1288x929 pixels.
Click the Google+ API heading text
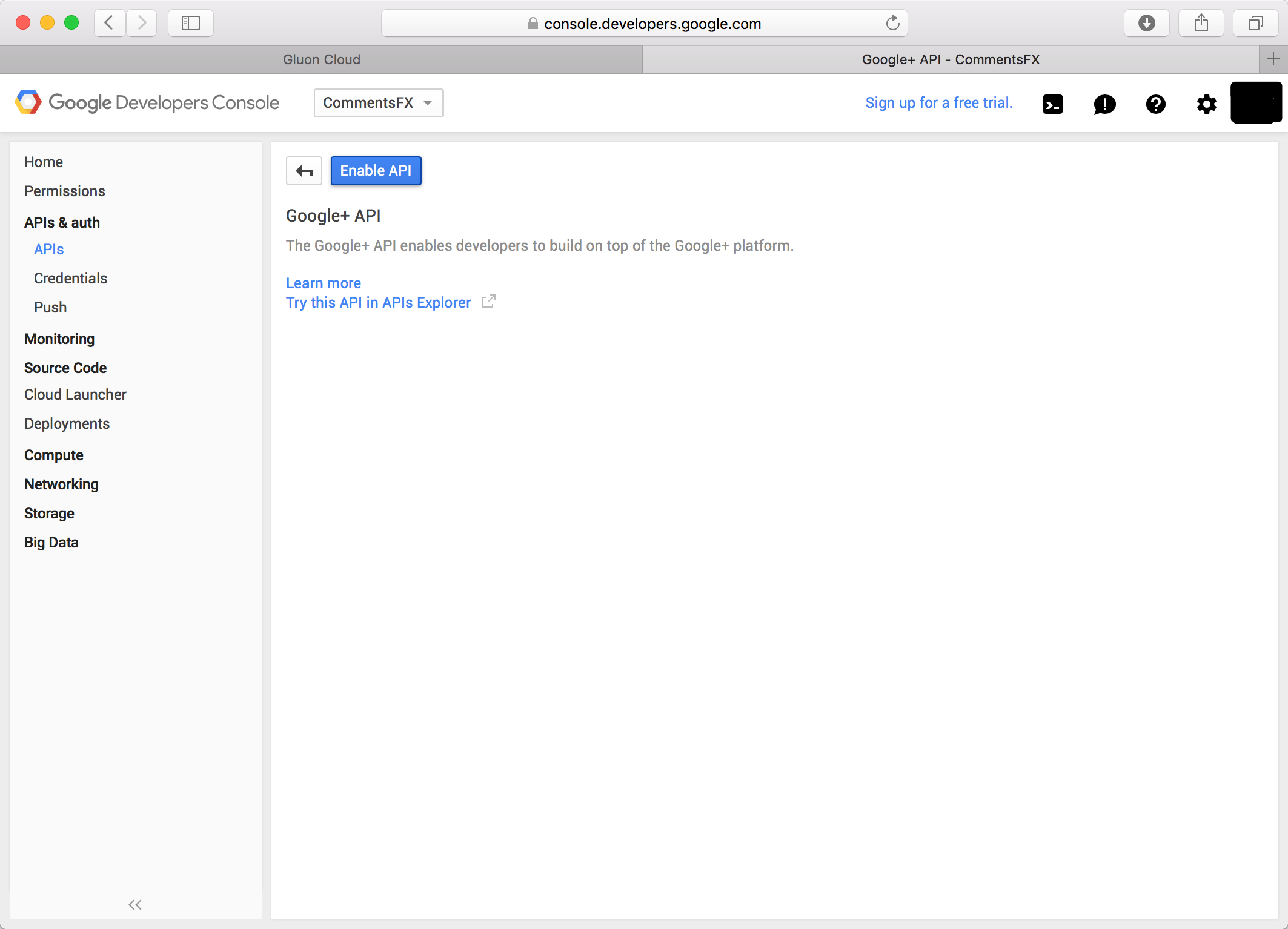point(333,216)
